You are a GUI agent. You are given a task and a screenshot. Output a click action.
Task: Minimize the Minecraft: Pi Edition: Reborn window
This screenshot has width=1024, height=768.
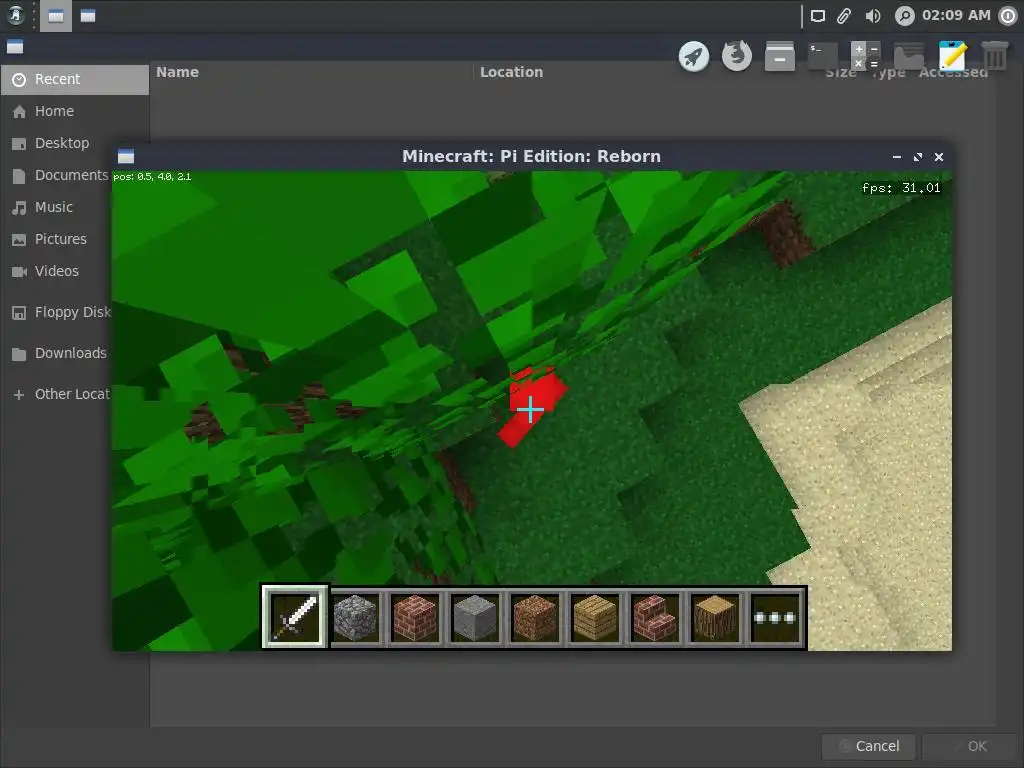coord(897,157)
